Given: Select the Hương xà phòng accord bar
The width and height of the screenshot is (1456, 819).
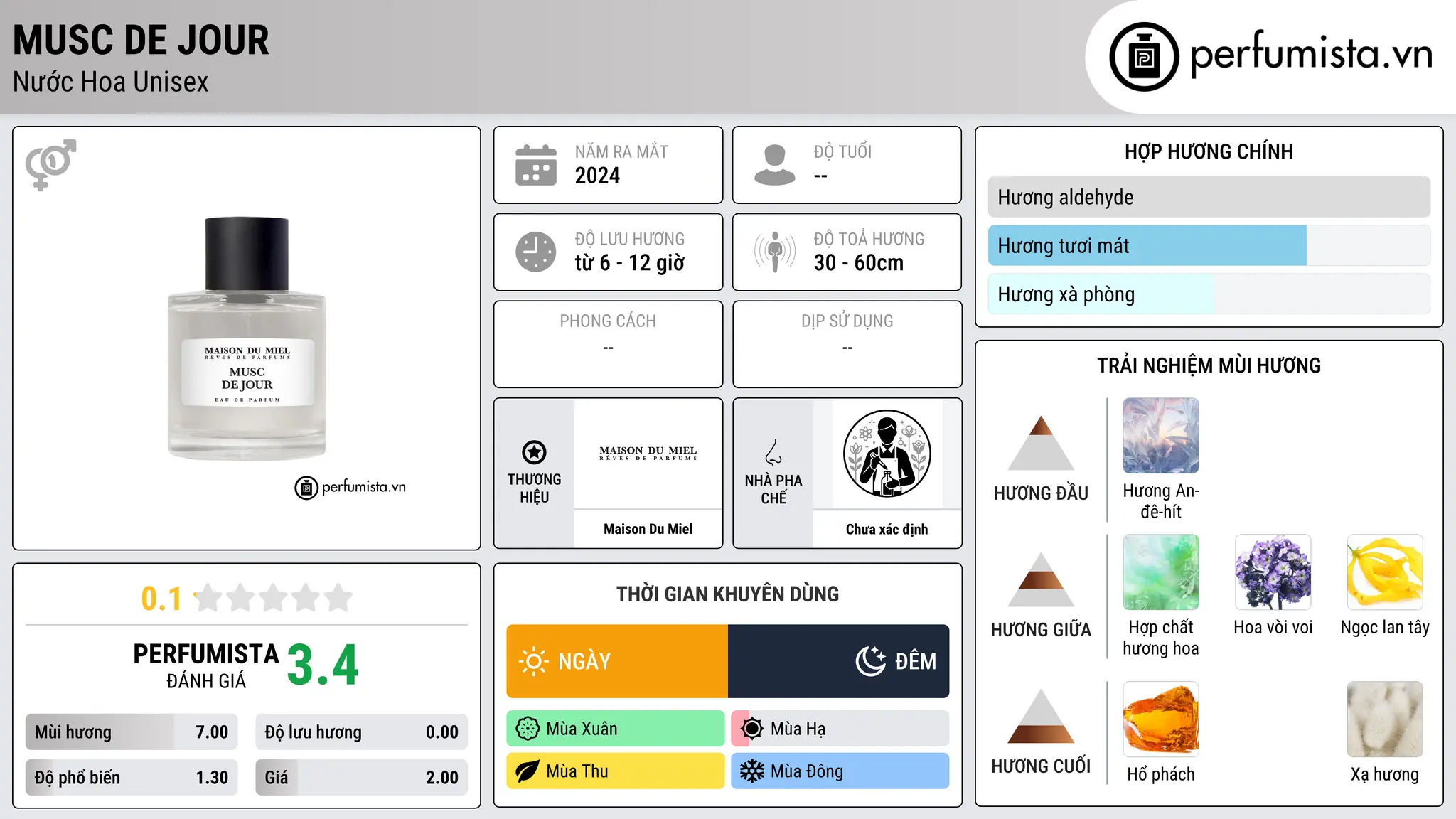Looking at the screenshot, I should 1209,294.
